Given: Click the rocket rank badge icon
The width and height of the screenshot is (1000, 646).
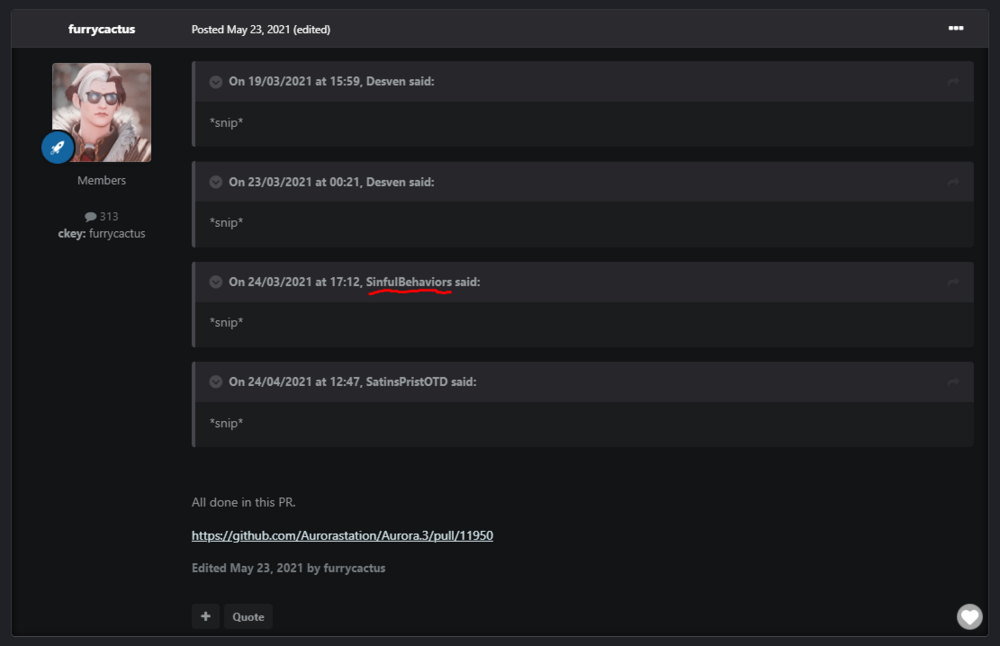Looking at the screenshot, I should pyautogui.click(x=58, y=147).
